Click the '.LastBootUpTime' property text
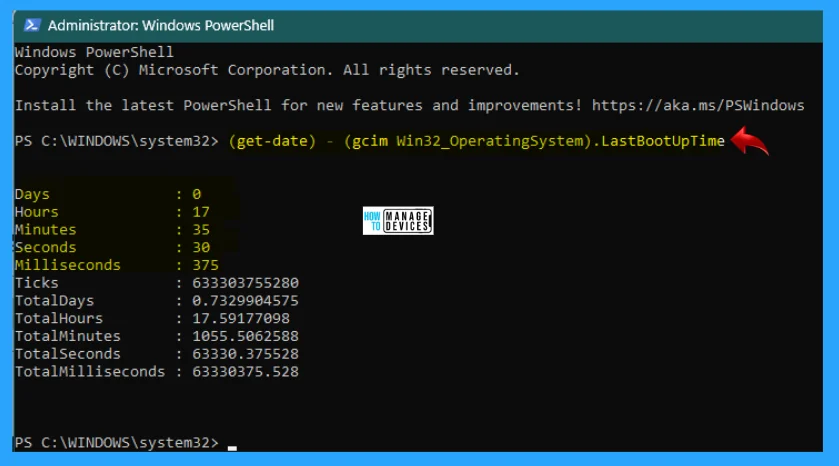Screen dimensions: 839x466 [659, 141]
